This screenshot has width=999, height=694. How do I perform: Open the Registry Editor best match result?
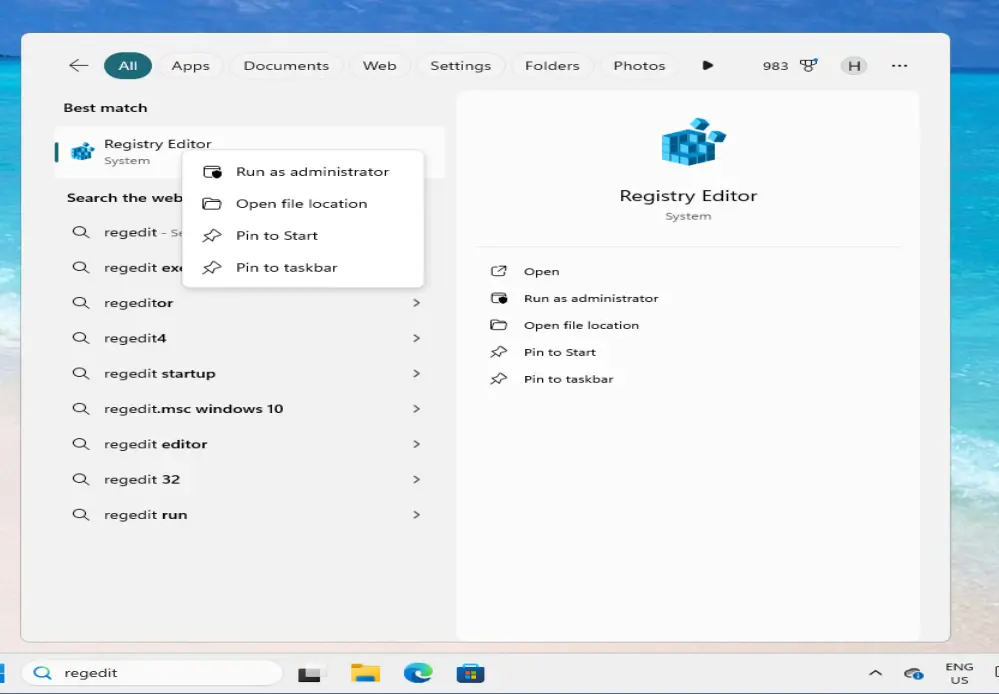(x=249, y=152)
